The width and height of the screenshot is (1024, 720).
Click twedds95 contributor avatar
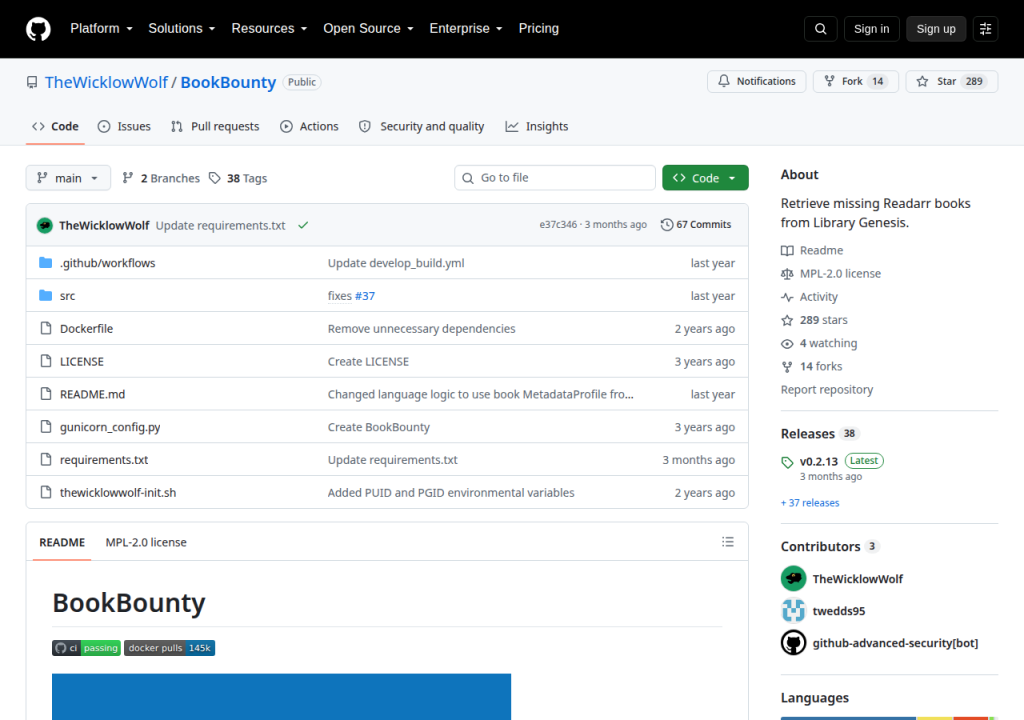point(793,610)
